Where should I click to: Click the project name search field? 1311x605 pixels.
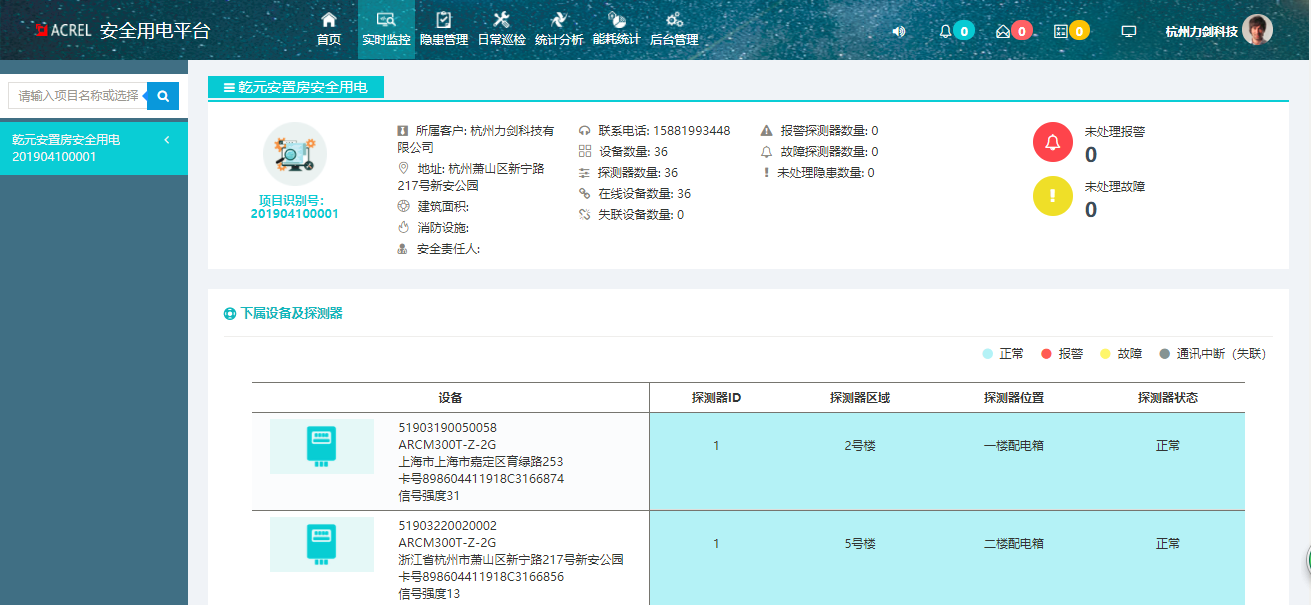coord(78,96)
